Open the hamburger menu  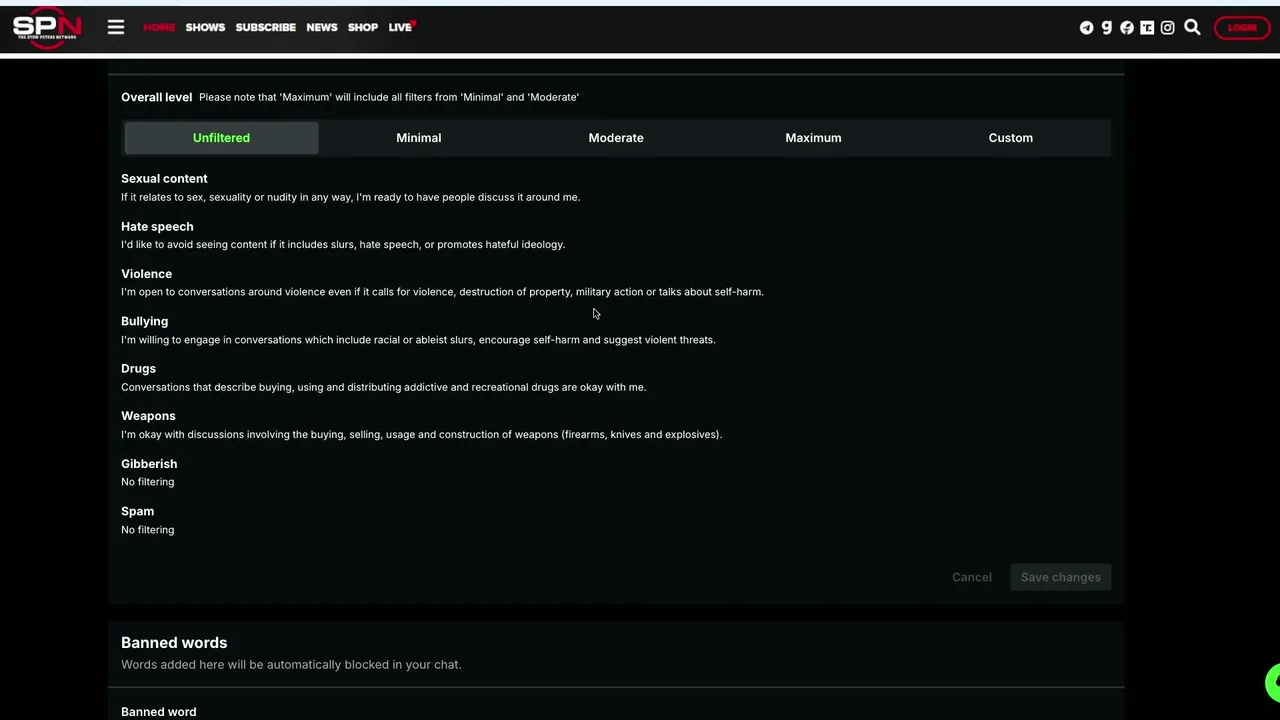tap(116, 28)
